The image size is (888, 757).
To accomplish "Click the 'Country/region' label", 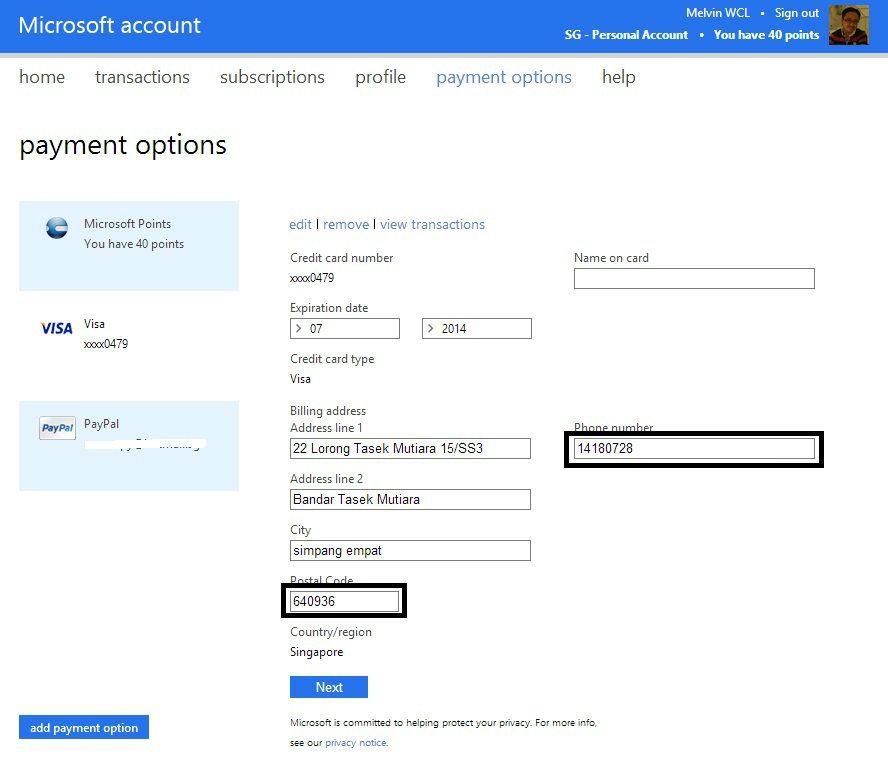I will pos(331,632).
